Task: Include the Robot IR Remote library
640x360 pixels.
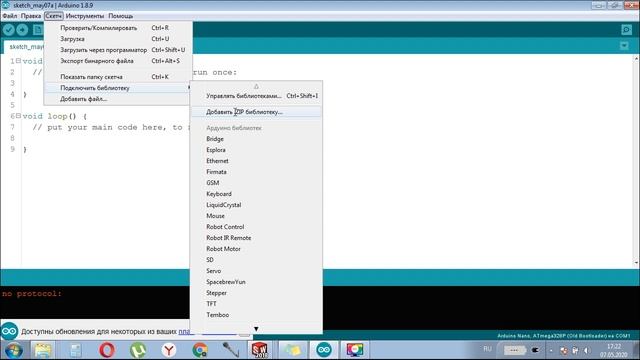Action: point(229,238)
